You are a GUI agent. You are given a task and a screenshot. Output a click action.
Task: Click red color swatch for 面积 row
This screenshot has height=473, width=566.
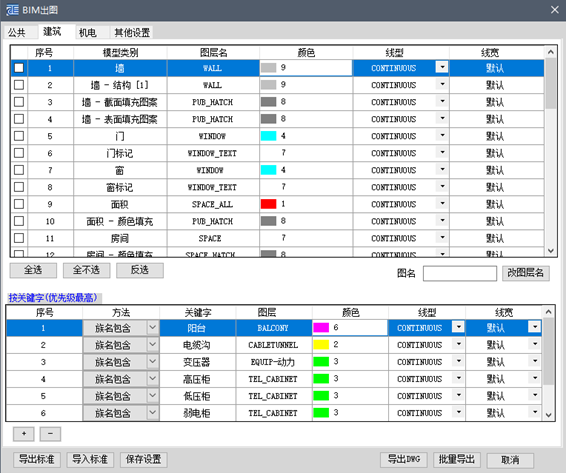point(269,204)
